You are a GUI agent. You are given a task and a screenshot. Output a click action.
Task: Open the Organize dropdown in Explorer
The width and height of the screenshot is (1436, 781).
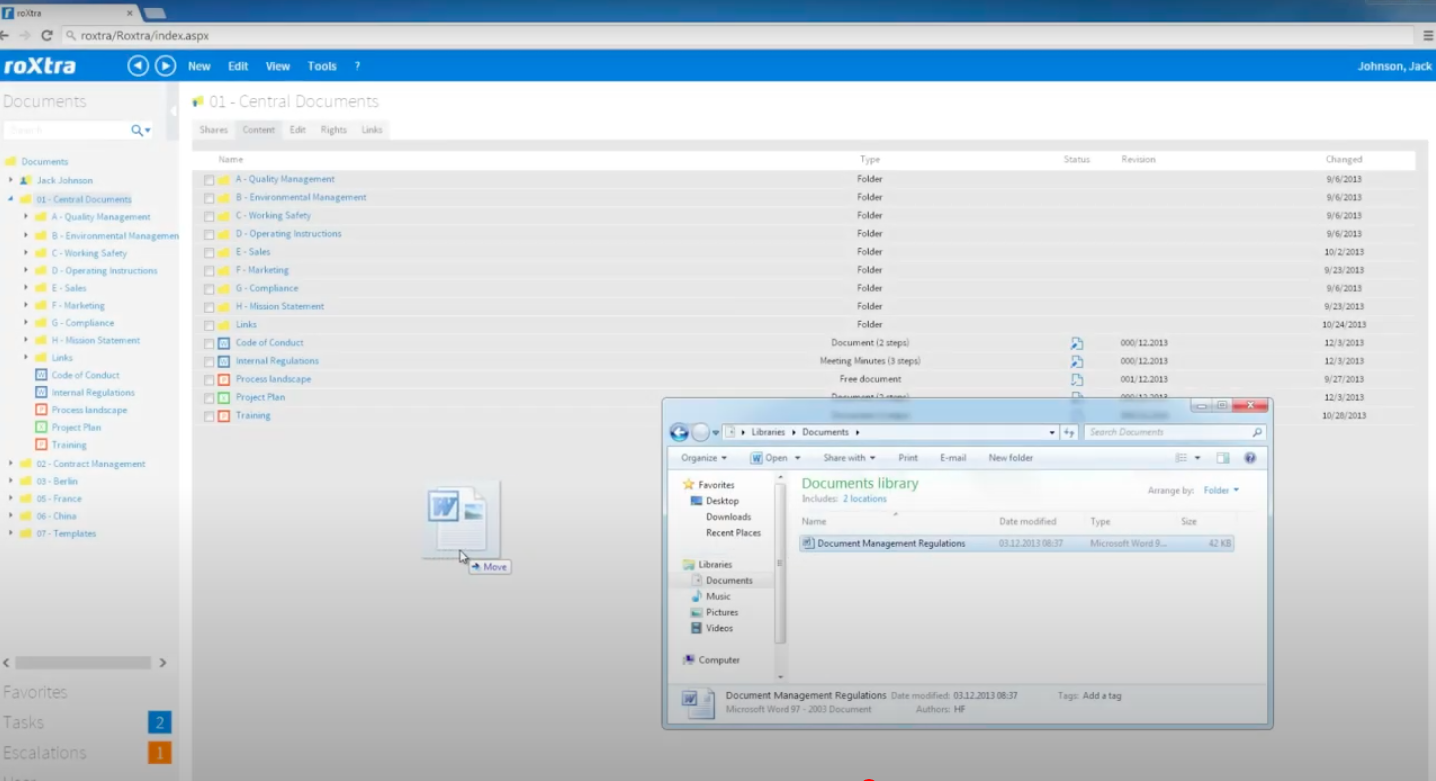click(704, 458)
